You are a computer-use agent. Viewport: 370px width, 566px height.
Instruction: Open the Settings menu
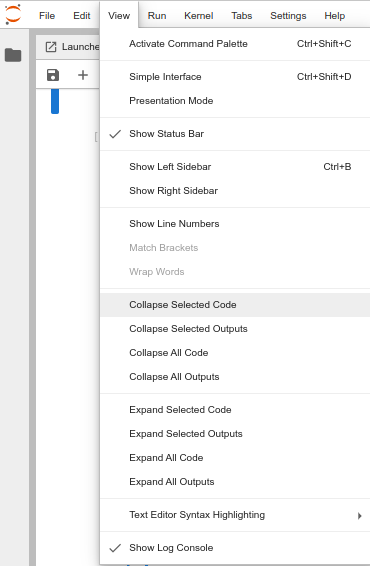[x=288, y=16]
